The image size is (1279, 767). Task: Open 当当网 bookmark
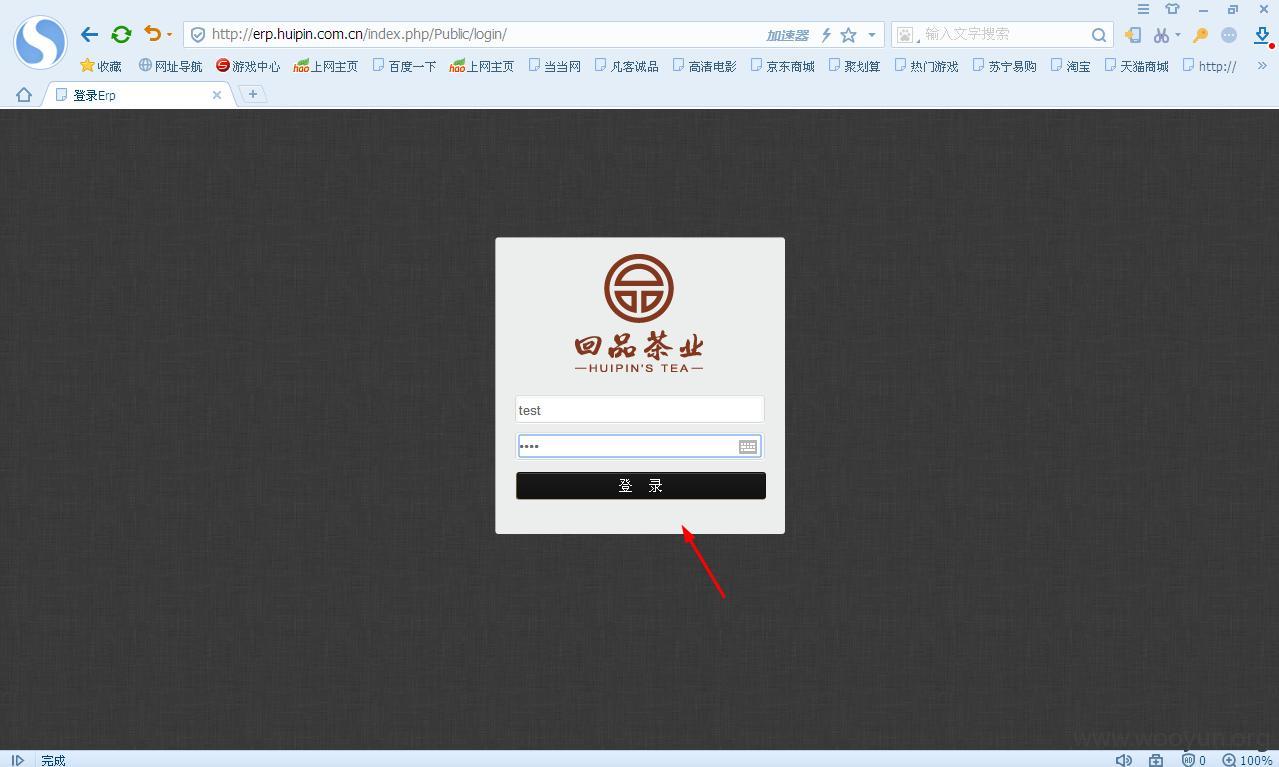click(x=555, y=66)
